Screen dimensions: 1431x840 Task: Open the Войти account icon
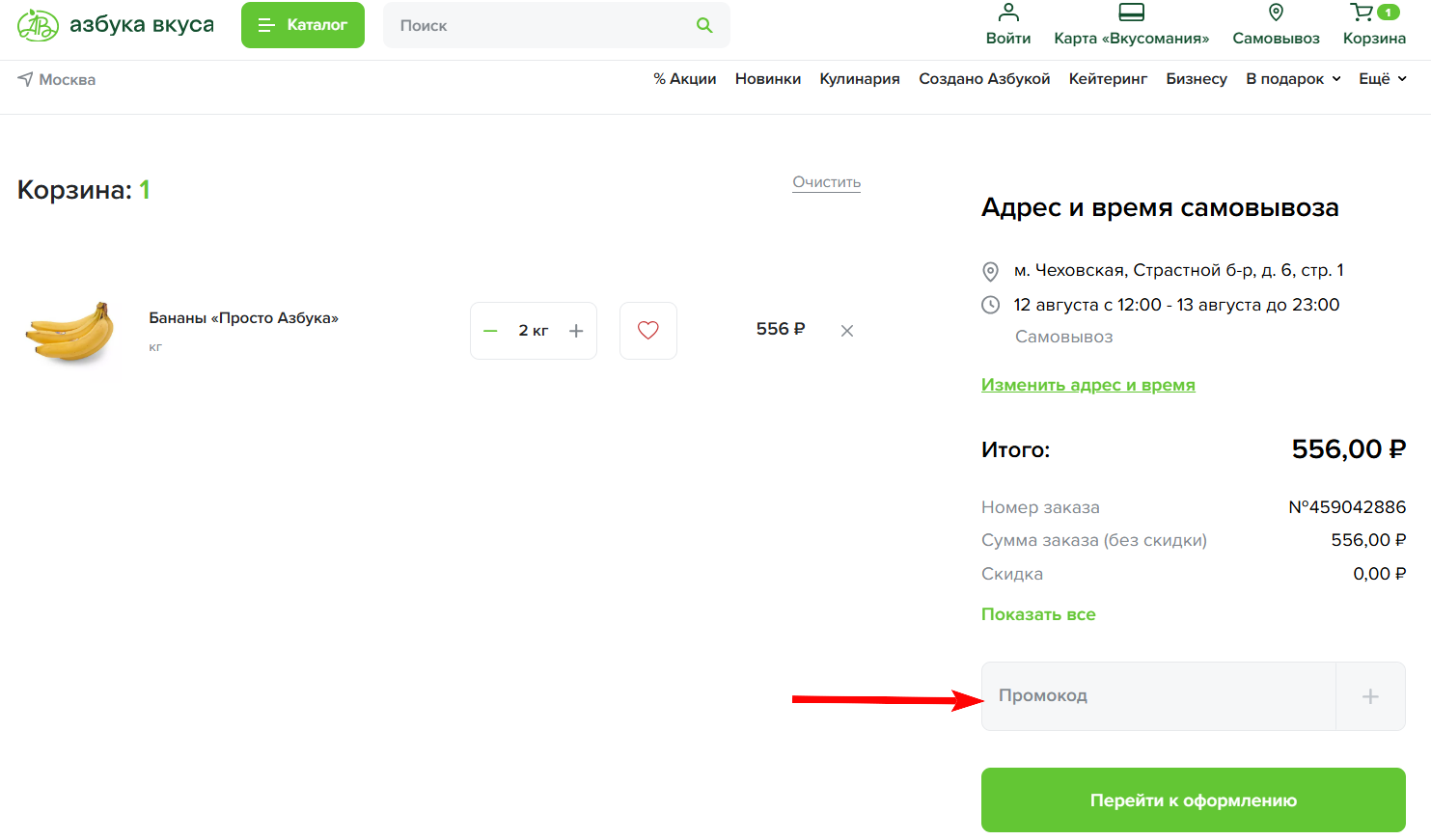click(1008, 14)
